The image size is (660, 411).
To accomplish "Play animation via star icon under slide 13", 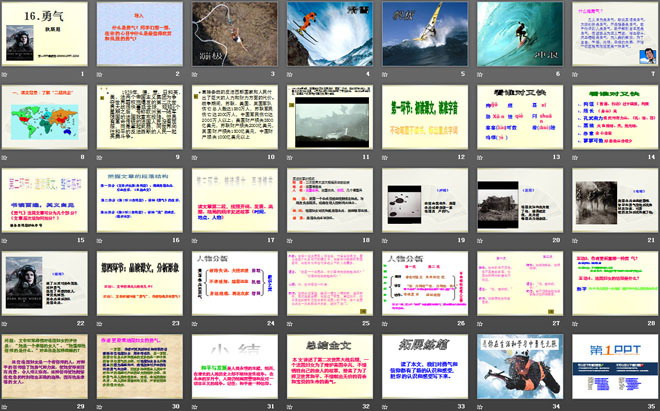I will point(480,157).
